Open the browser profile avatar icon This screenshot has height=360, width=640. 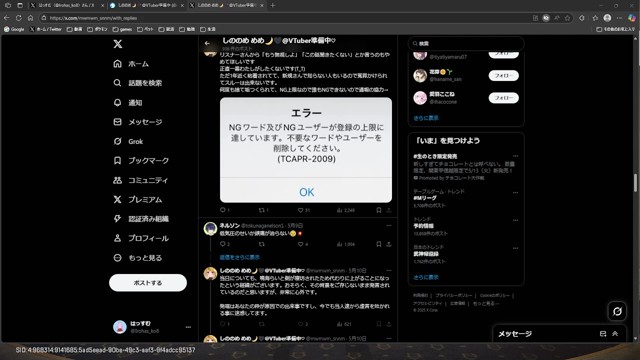click(607, 18)
